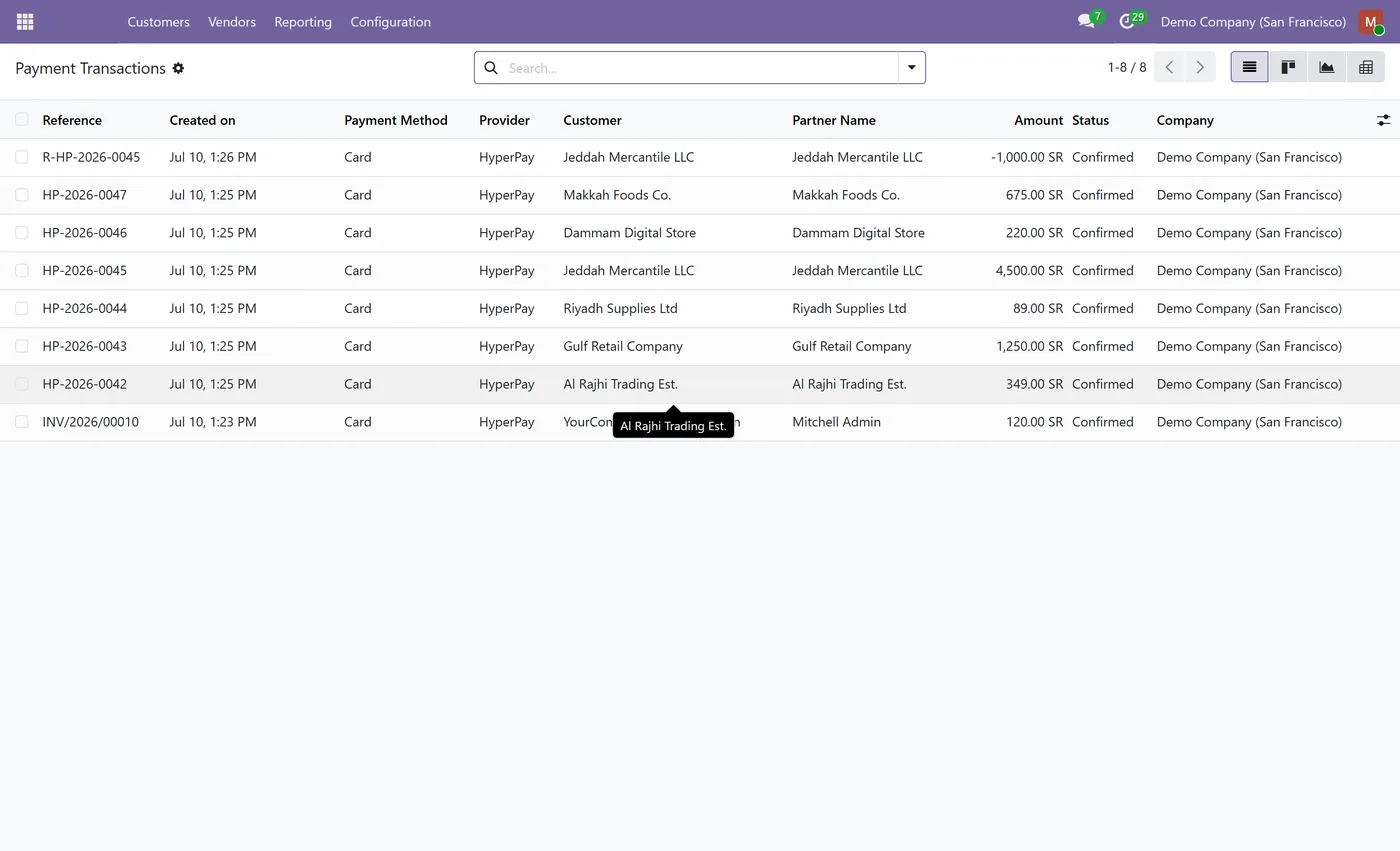
Task: Sort by the Amount column header
Action: [x=1038, y=120]
